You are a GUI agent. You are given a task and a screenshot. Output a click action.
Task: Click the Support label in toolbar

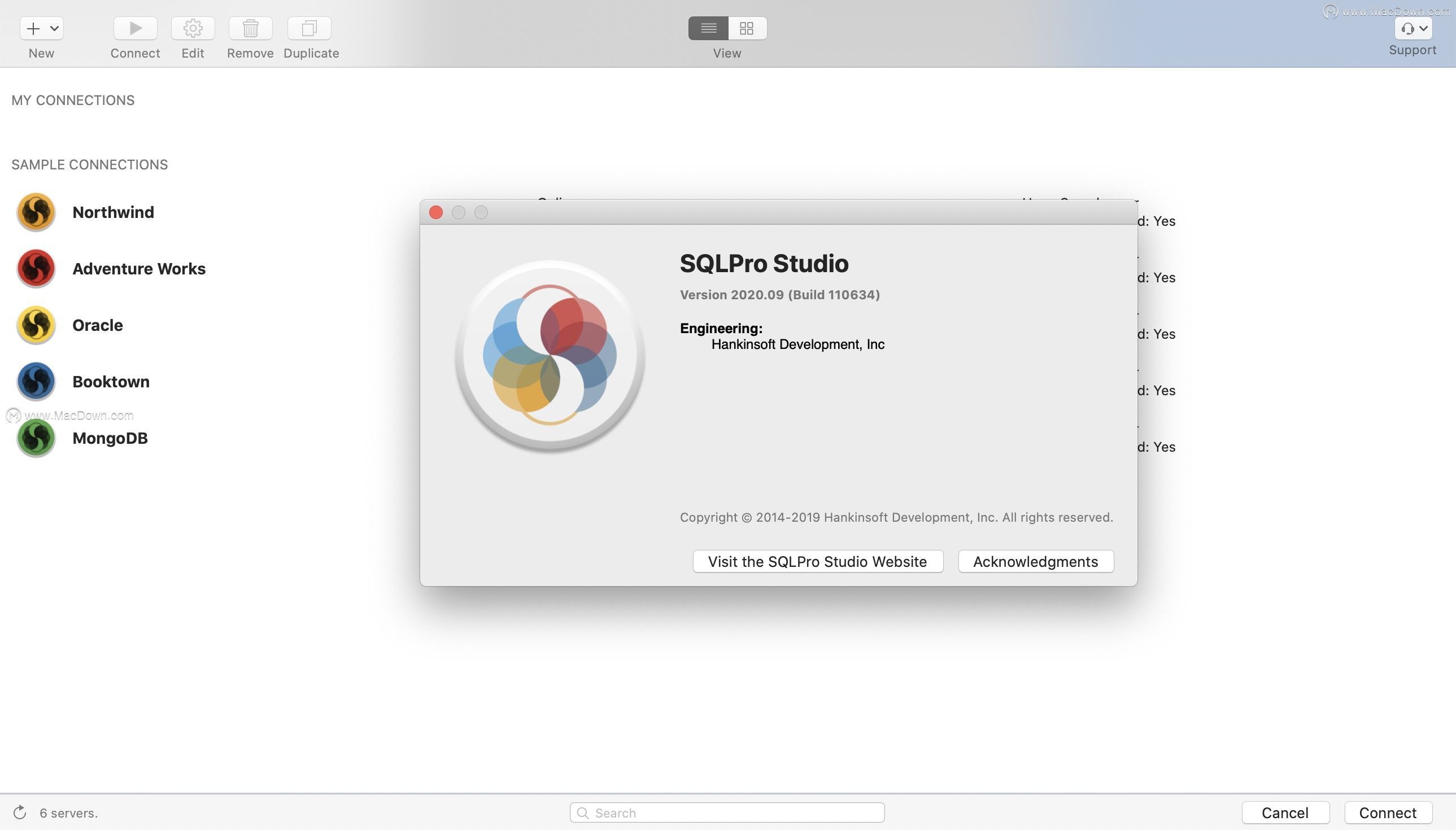tap(1412, 50)
